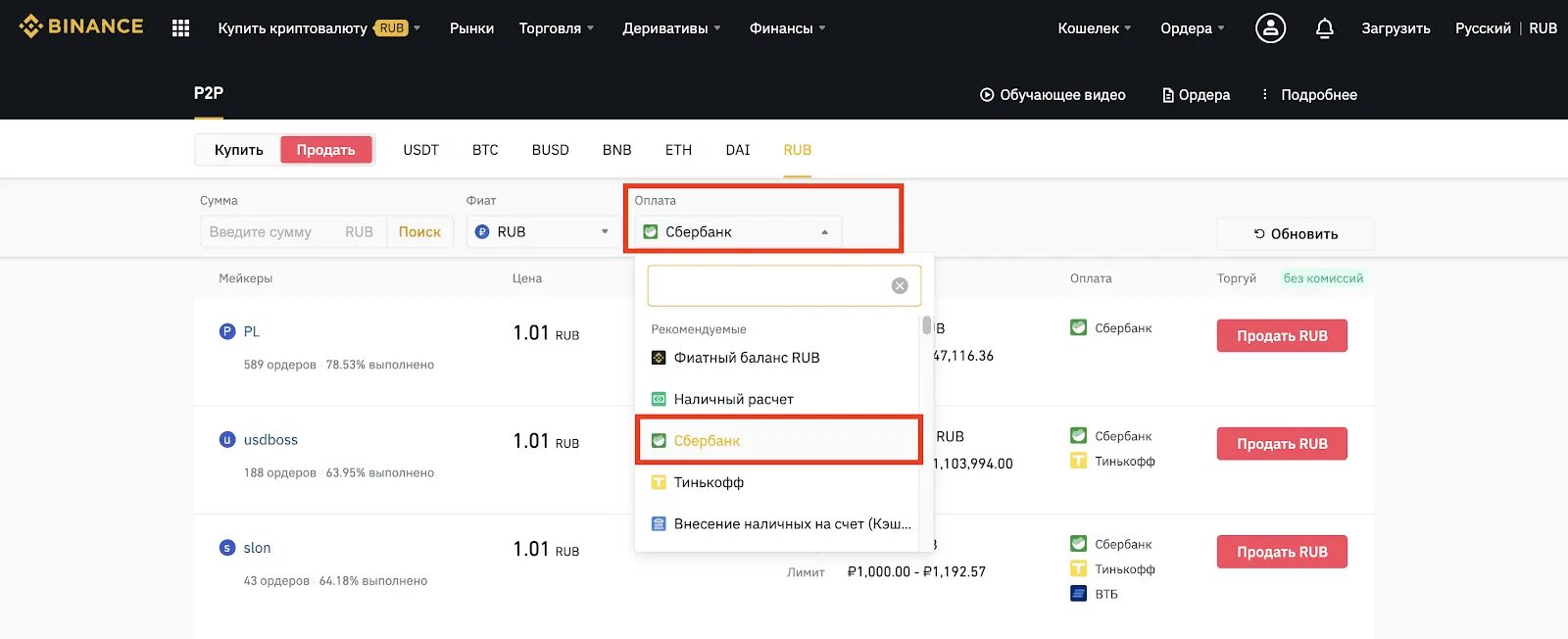Click the Тинькофф icon in dropdown list
The height and width of the screenshot is (639, 1568).
(x=659, y=482)
